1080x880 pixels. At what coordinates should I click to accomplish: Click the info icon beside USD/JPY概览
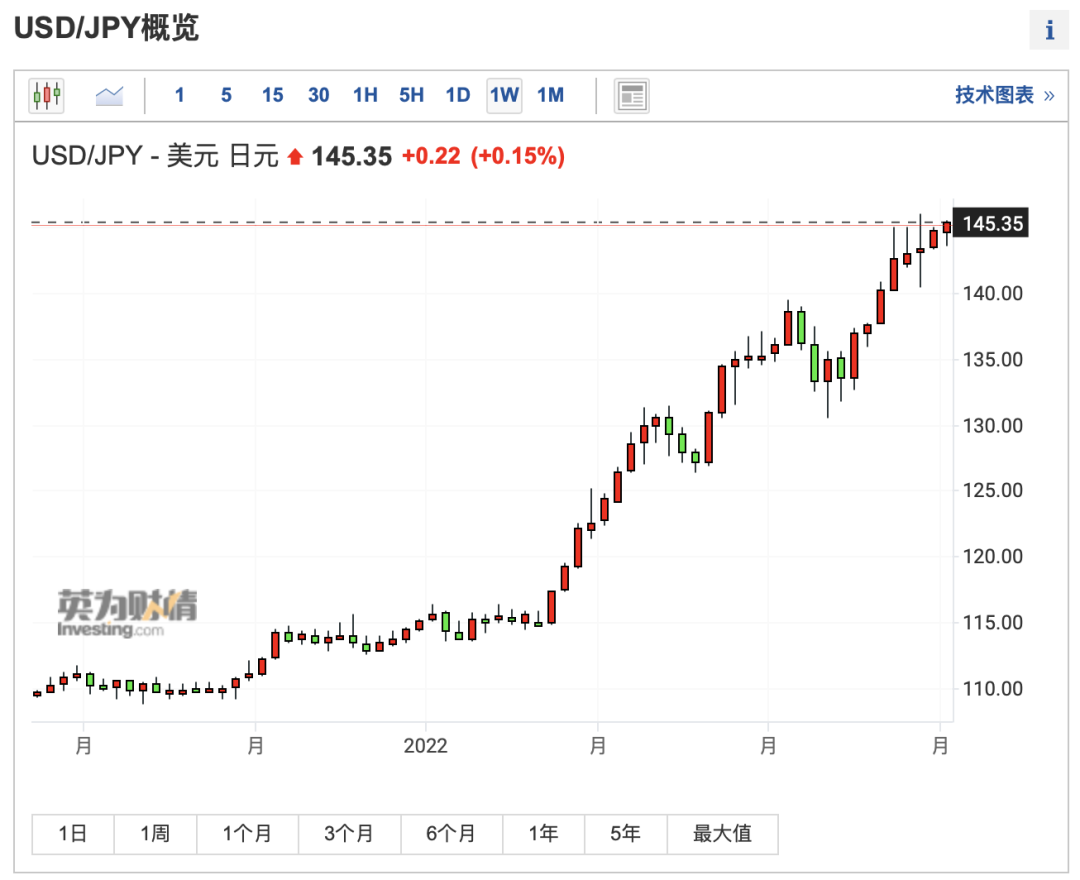[1049, 30]
